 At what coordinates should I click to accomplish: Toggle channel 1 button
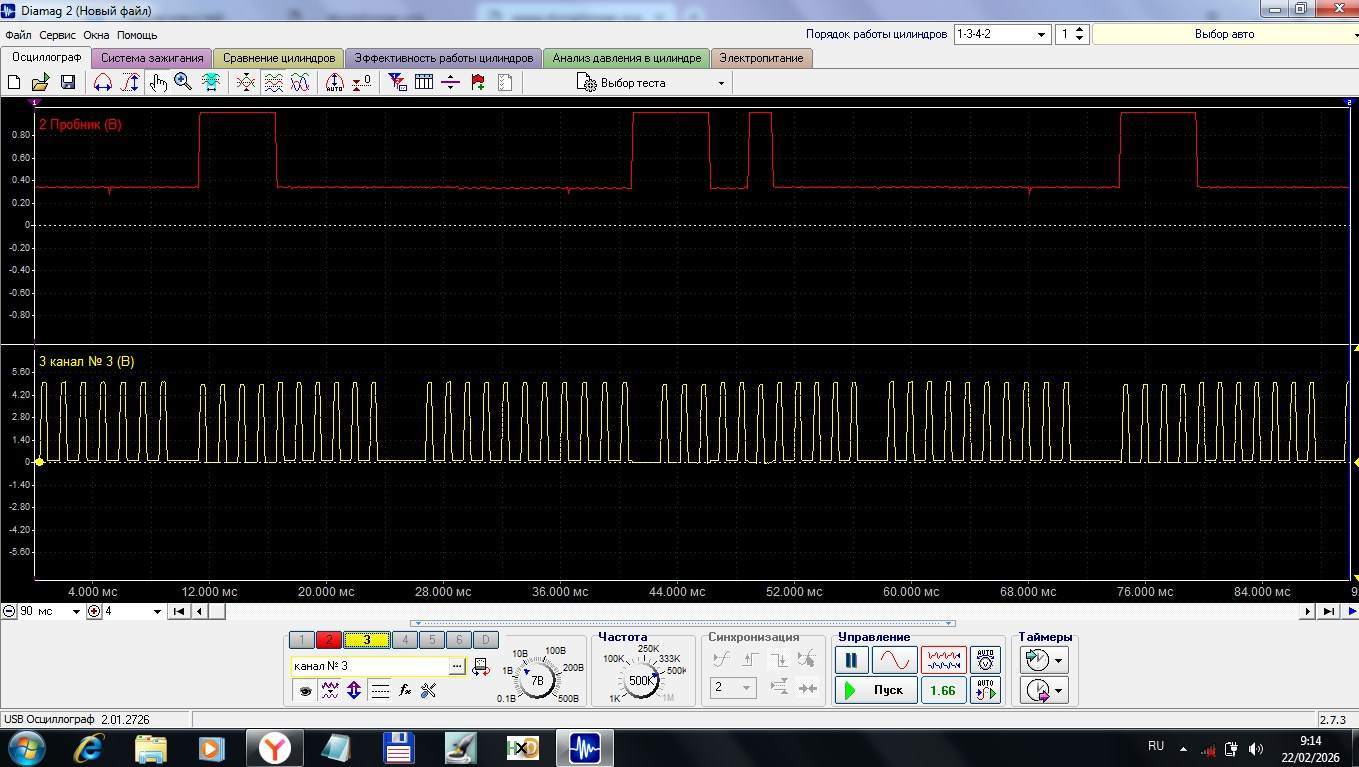(301, 640)
